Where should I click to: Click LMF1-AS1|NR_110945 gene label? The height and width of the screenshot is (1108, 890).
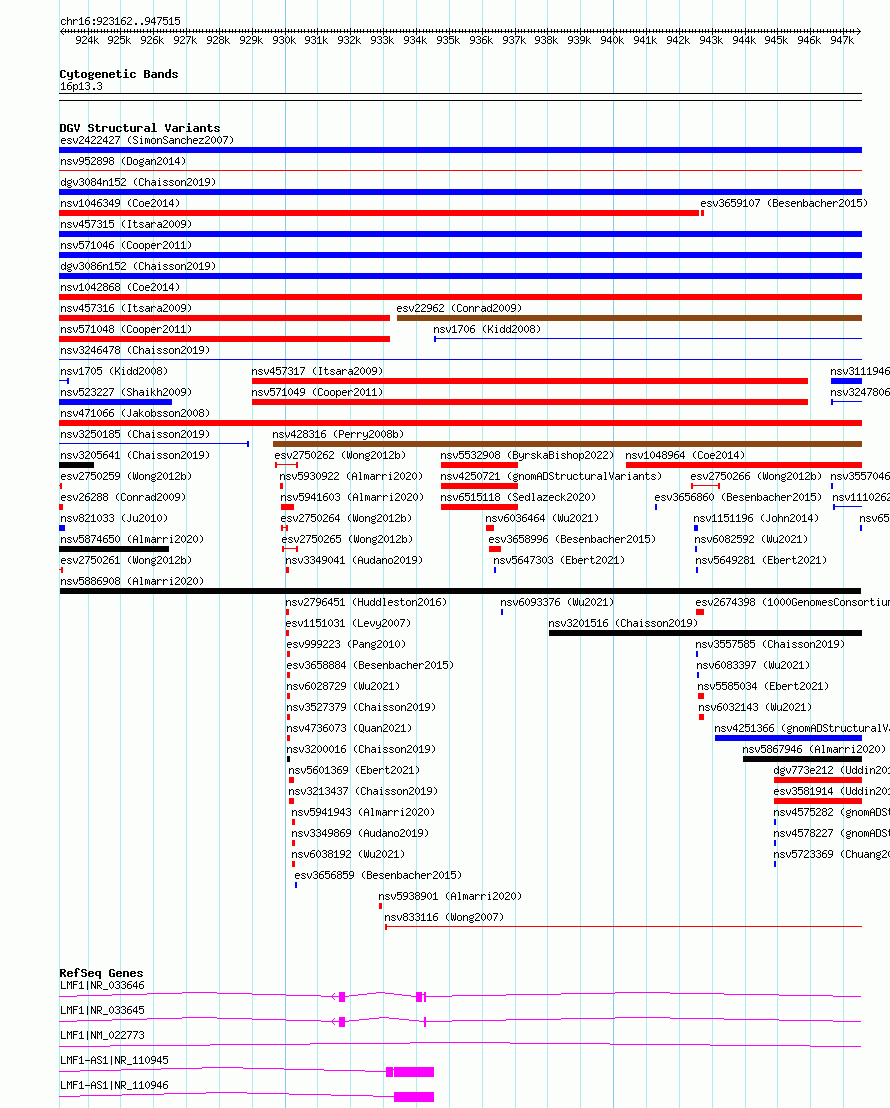click(115, 1060)
